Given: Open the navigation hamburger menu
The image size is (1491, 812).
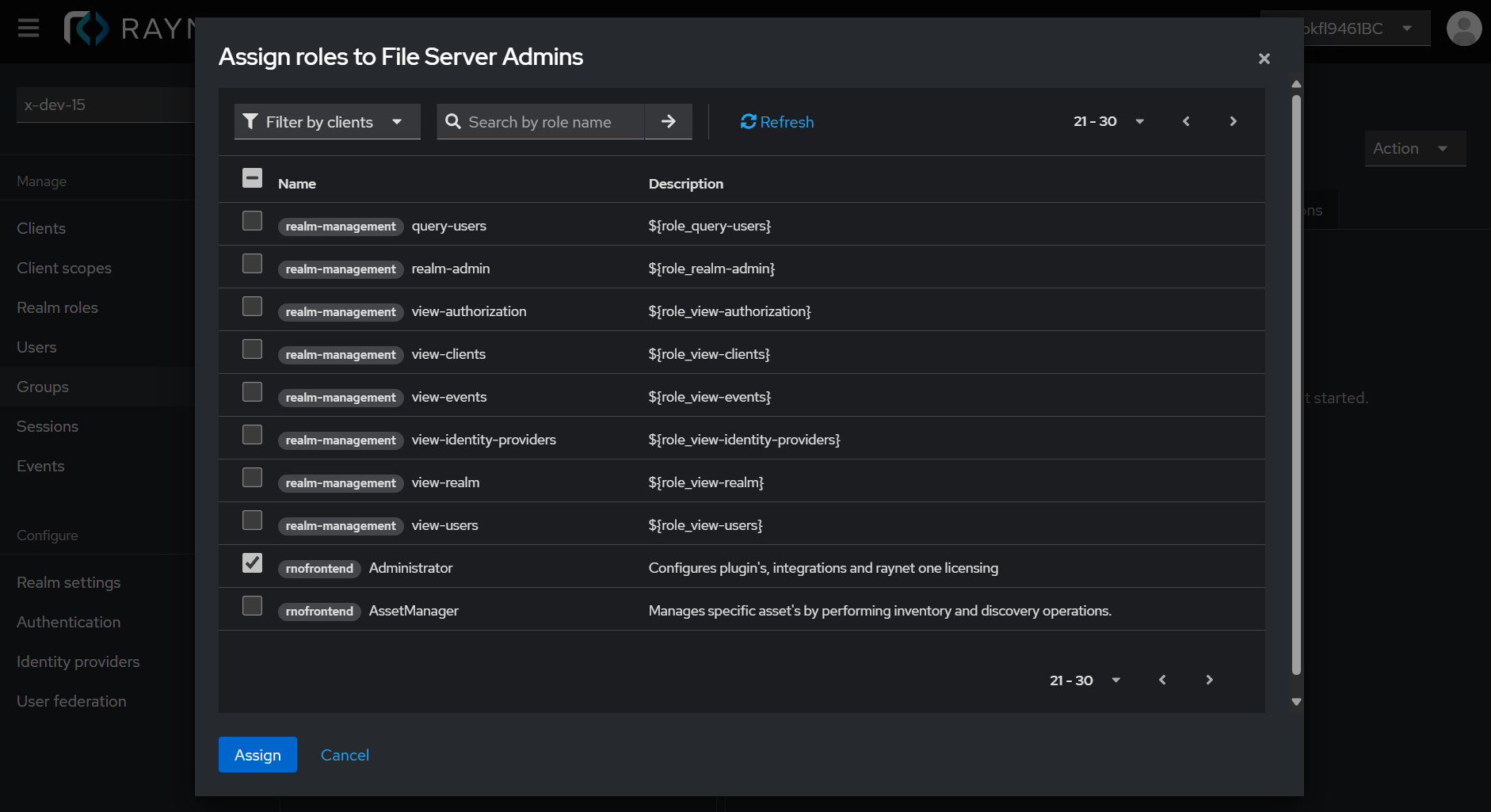Looking at the screenshot, I should pyautogui.click(x=28, y=28).
